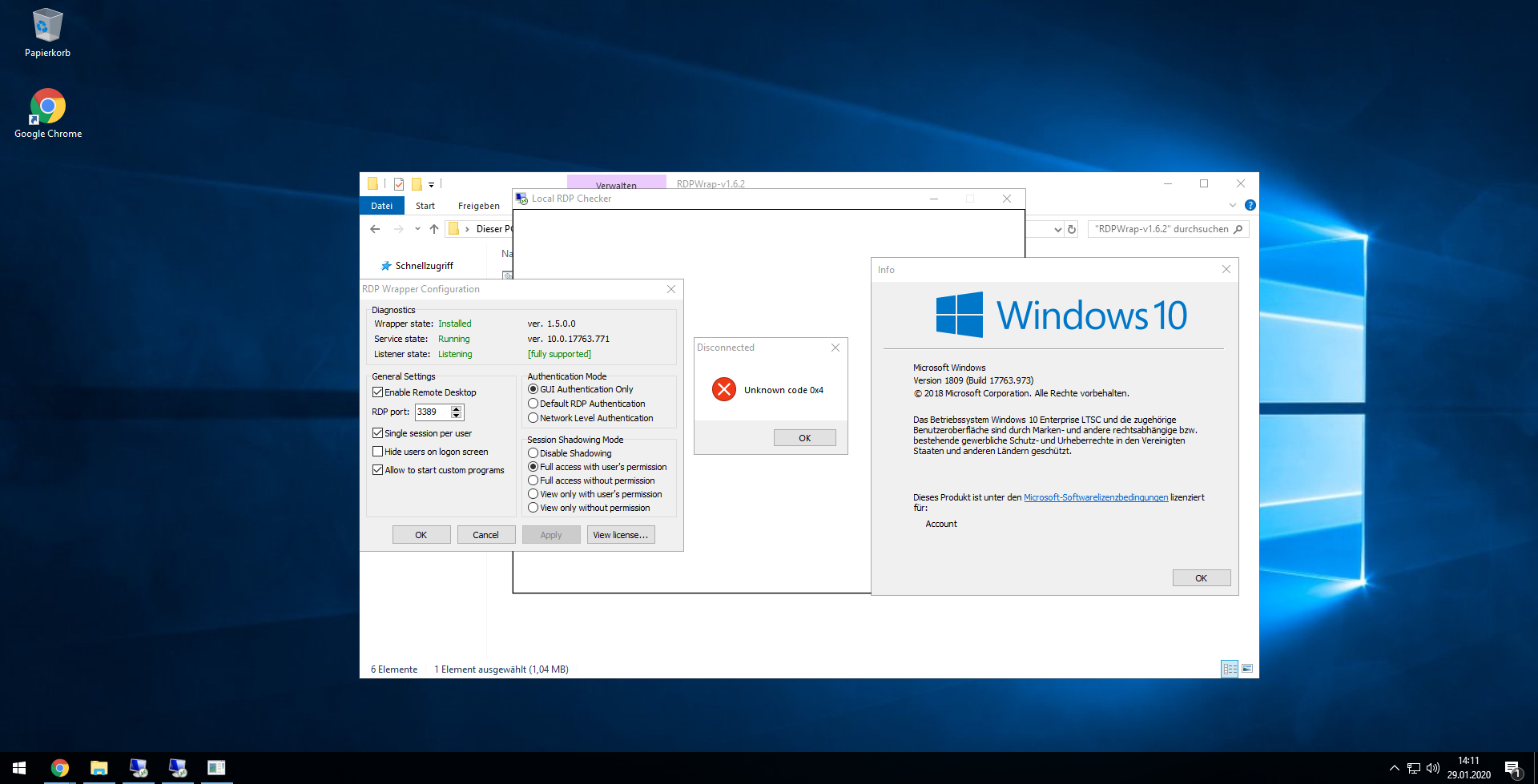Click the volume speaker tray icon
Viewport: 1538px width, 784px height.
(1433, 768)
